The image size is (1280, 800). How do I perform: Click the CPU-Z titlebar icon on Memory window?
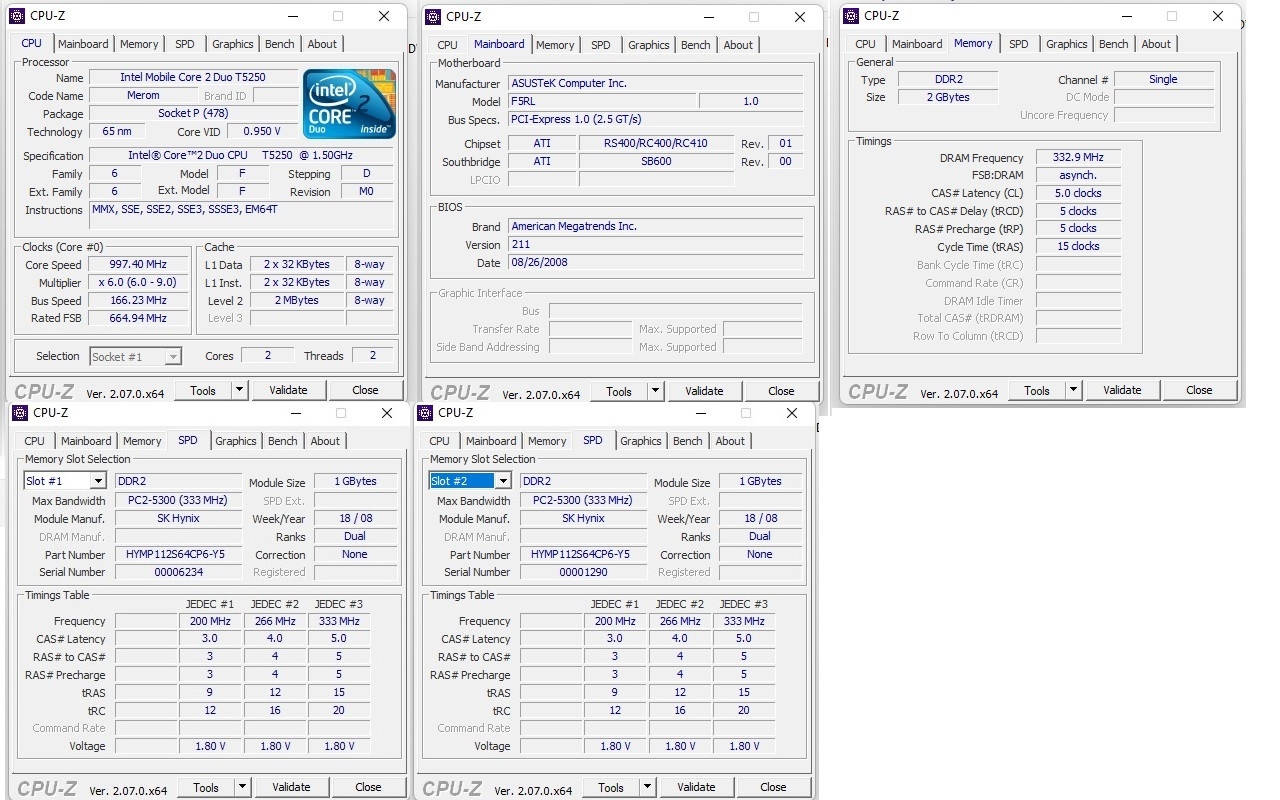pos(849,15)
